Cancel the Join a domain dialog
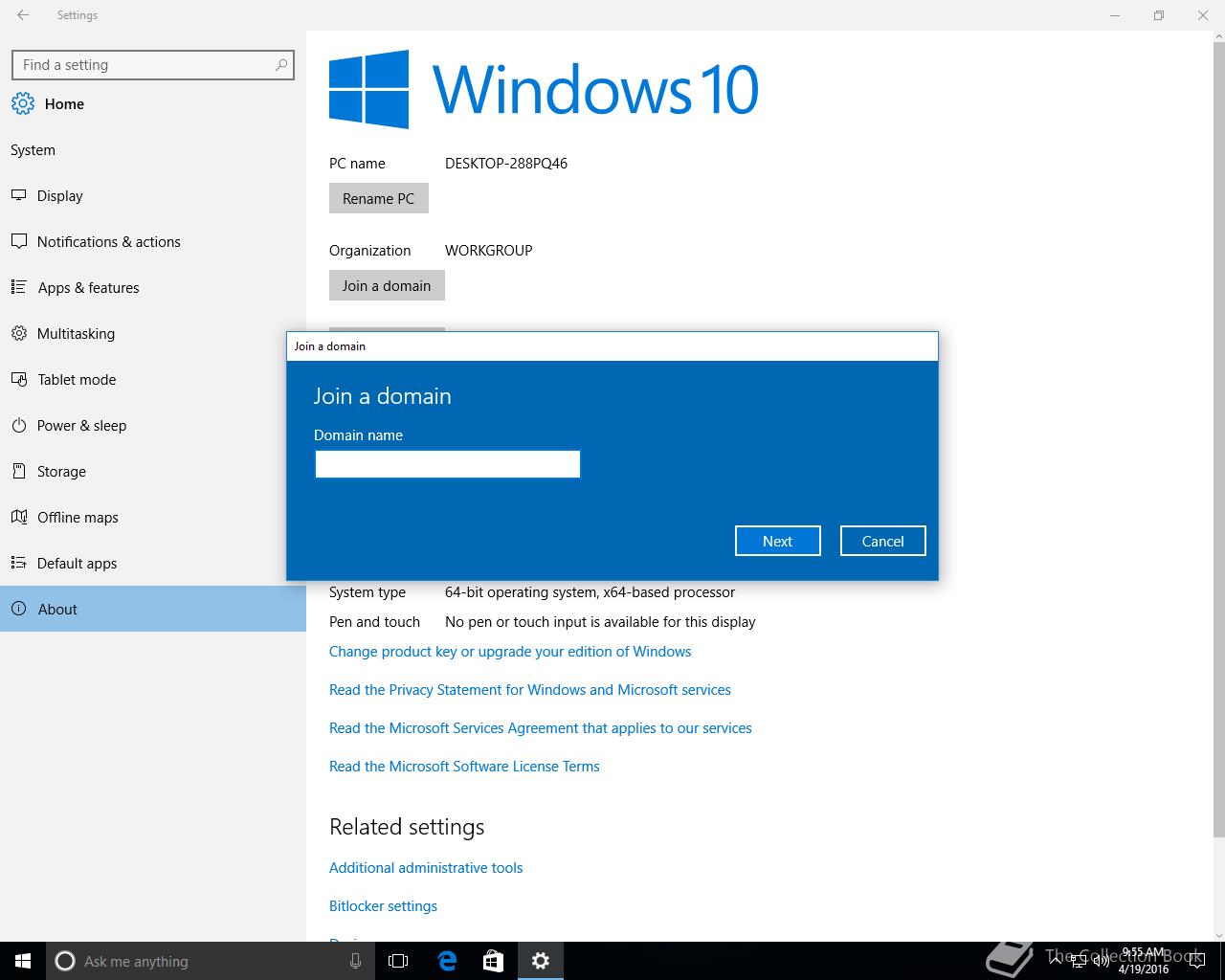 point(882,541)
